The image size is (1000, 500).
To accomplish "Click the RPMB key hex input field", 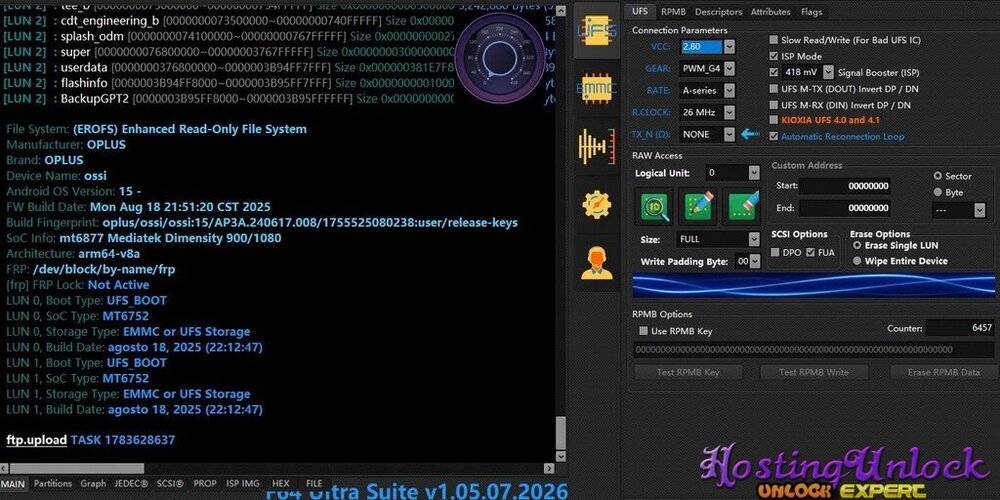I will coord(813,349).
